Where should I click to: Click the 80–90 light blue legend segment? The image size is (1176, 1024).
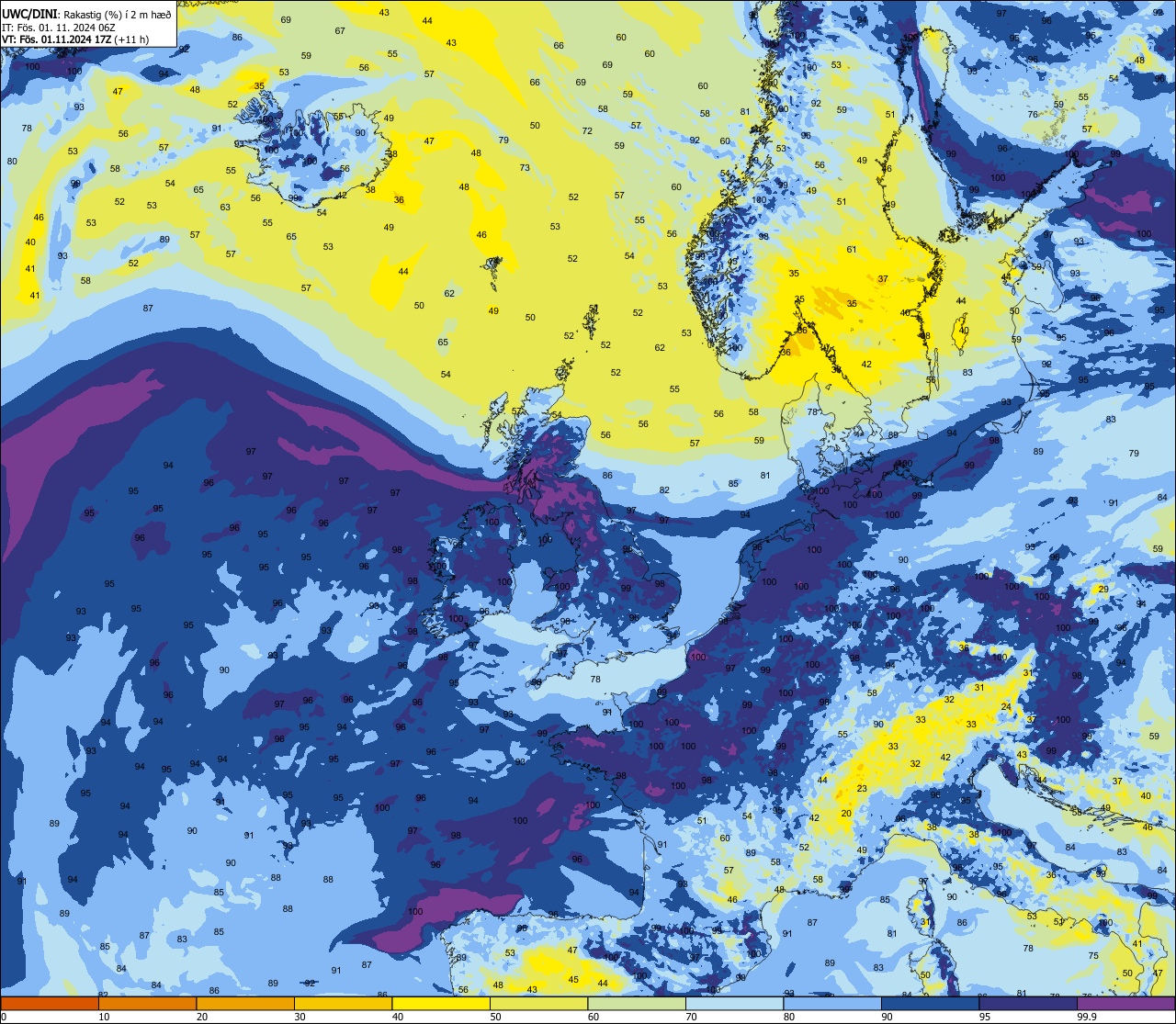(832, 1004)
